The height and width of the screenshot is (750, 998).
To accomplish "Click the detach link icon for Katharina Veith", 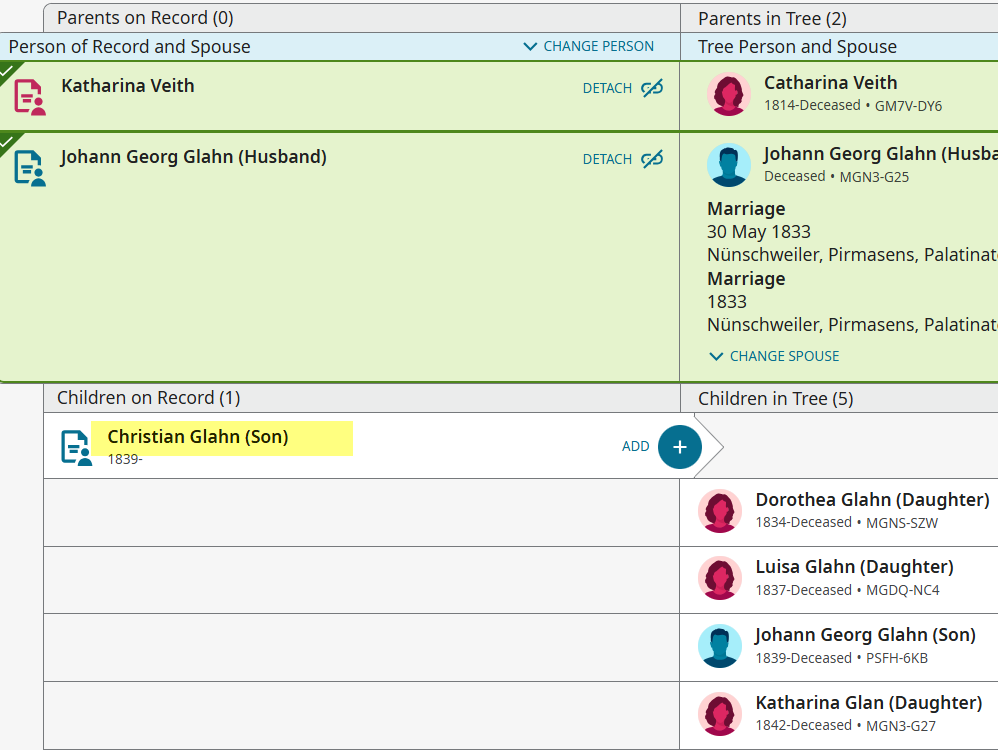I will (x=652, y=88).
